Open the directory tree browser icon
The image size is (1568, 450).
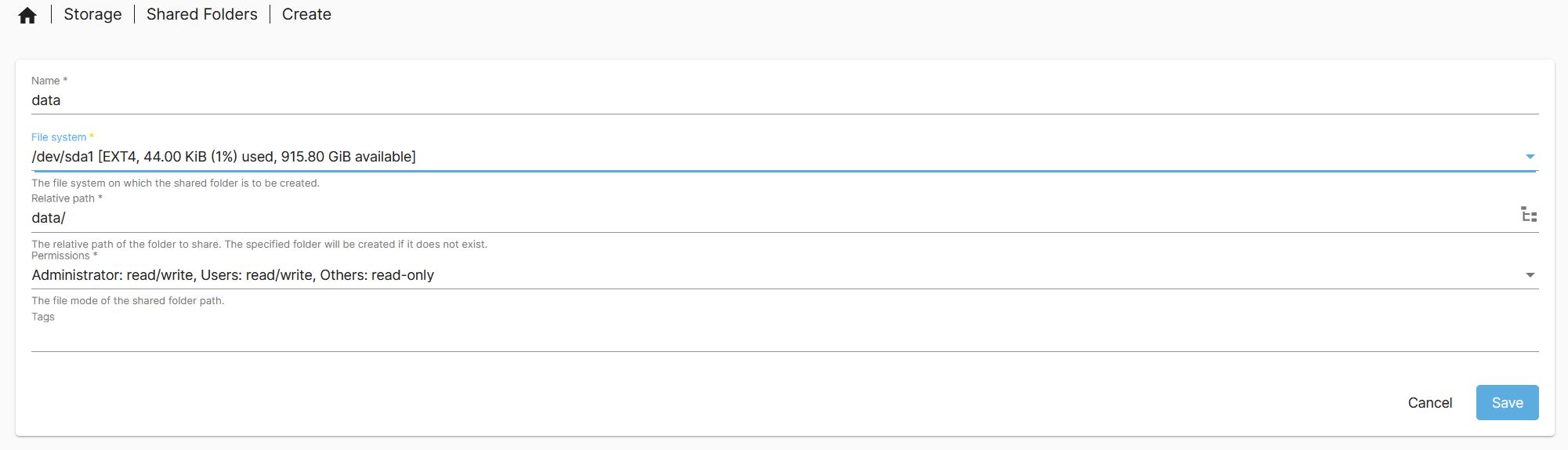[x=1529, y=215]
